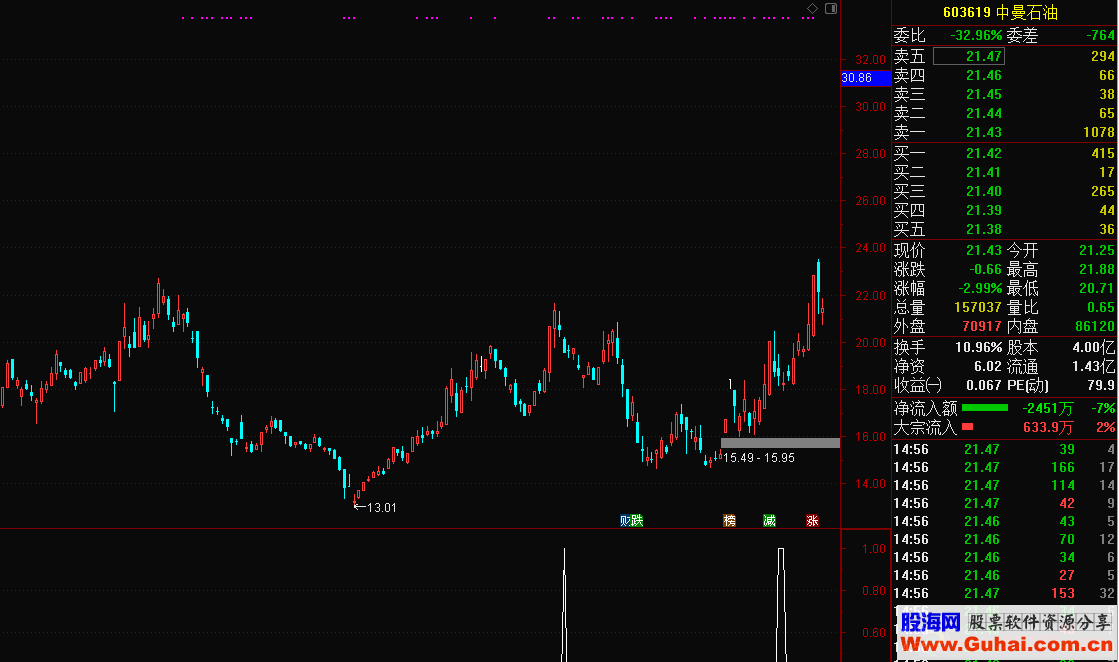Click the red 大宗流入 flow bar

968,427
